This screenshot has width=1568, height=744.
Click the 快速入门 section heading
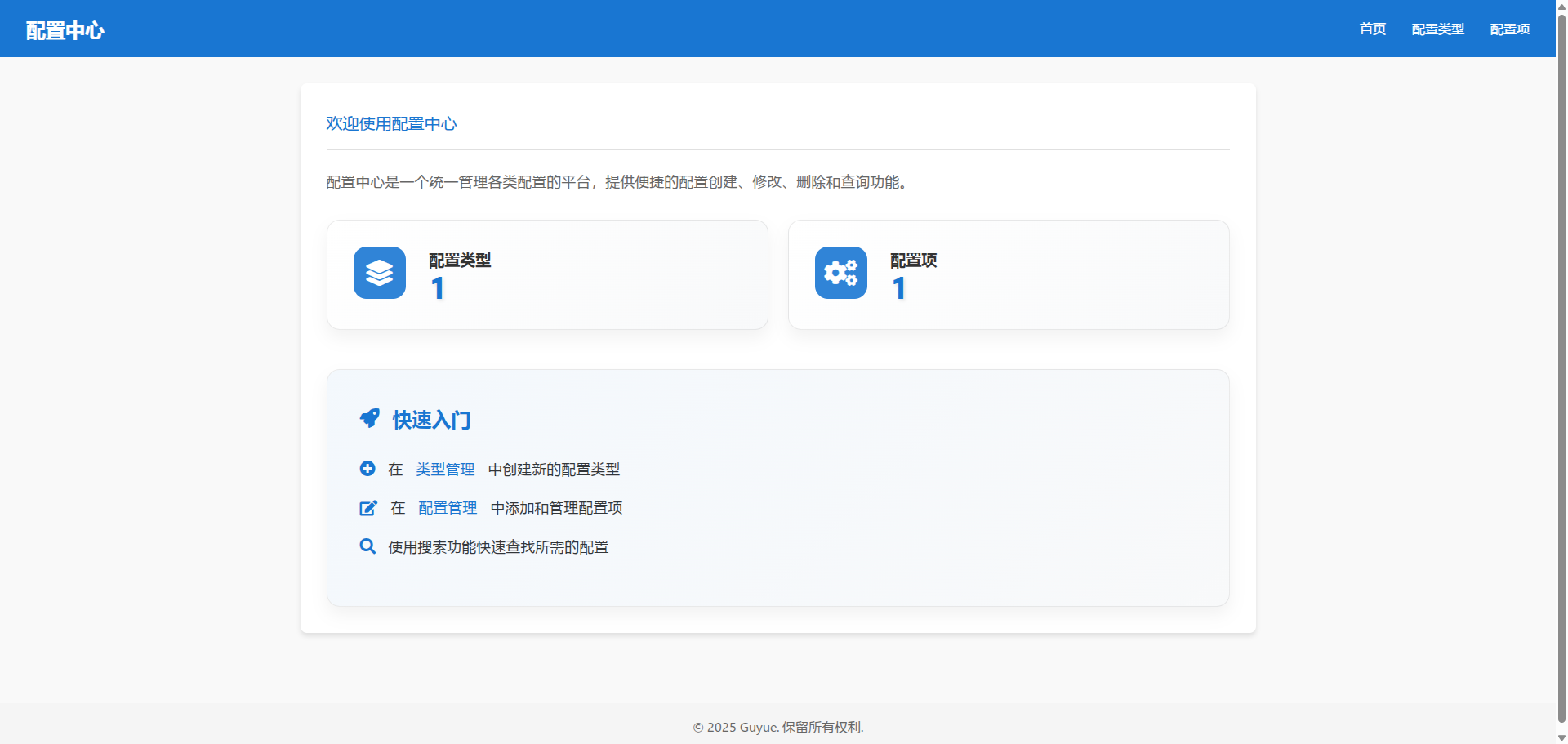[x=431, y=420]
